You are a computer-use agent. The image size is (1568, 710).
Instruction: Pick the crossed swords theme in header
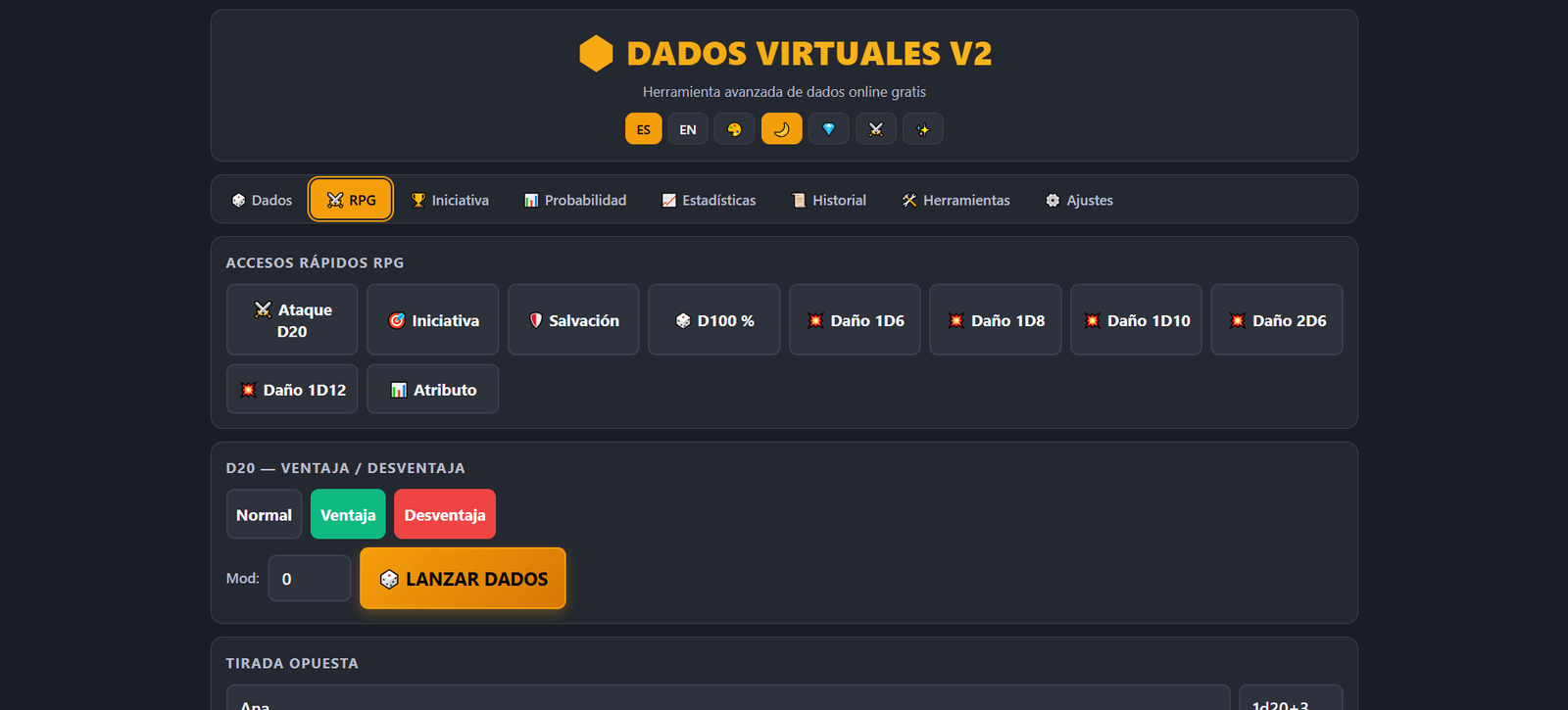[876, 129]
